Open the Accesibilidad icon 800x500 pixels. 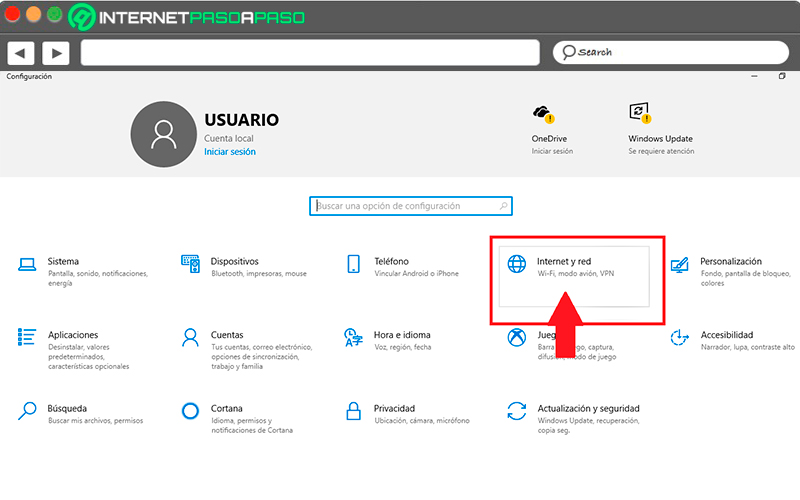(x=680, y=337)
